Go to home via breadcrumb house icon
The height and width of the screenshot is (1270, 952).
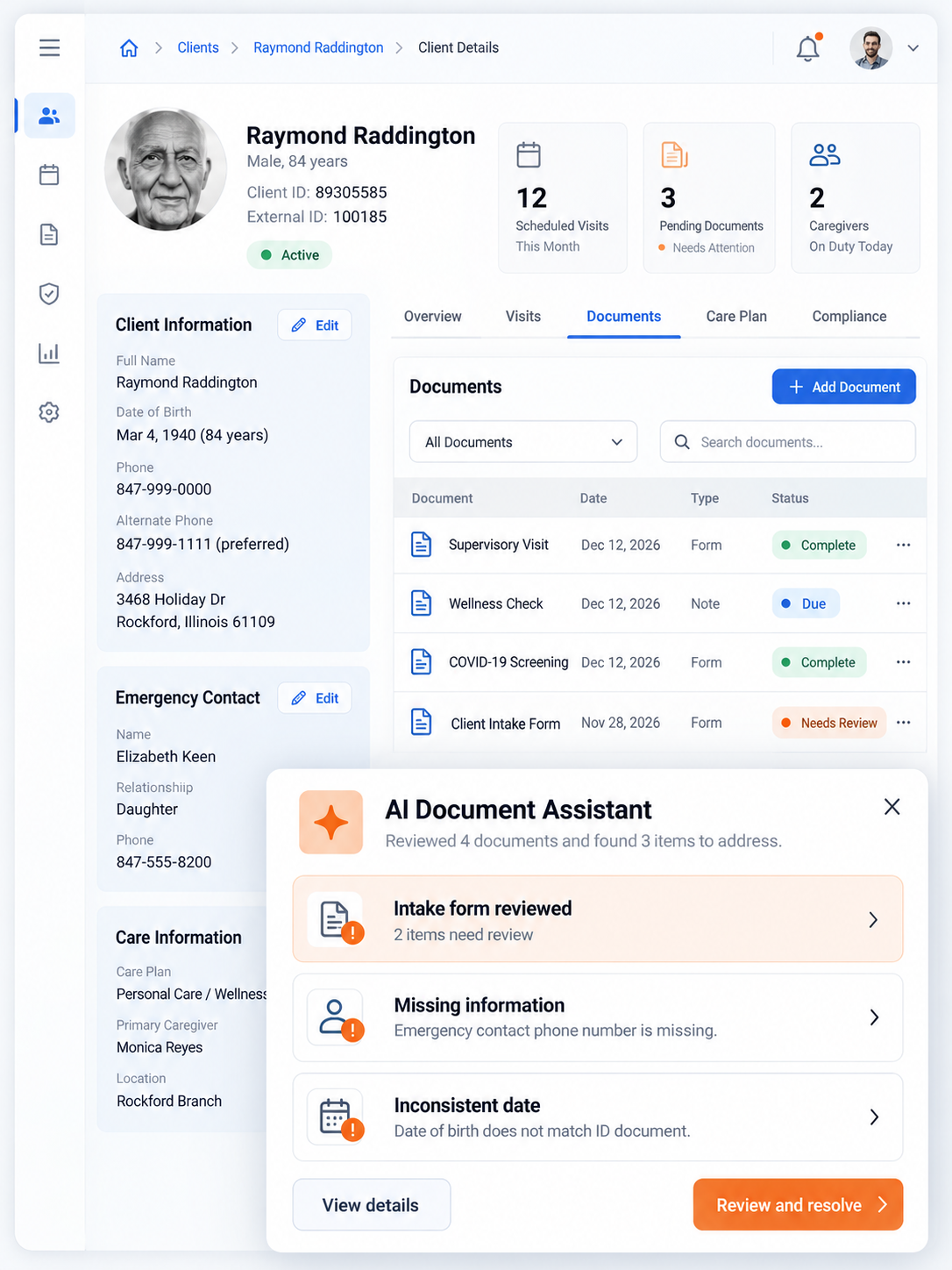pos(129,48)
